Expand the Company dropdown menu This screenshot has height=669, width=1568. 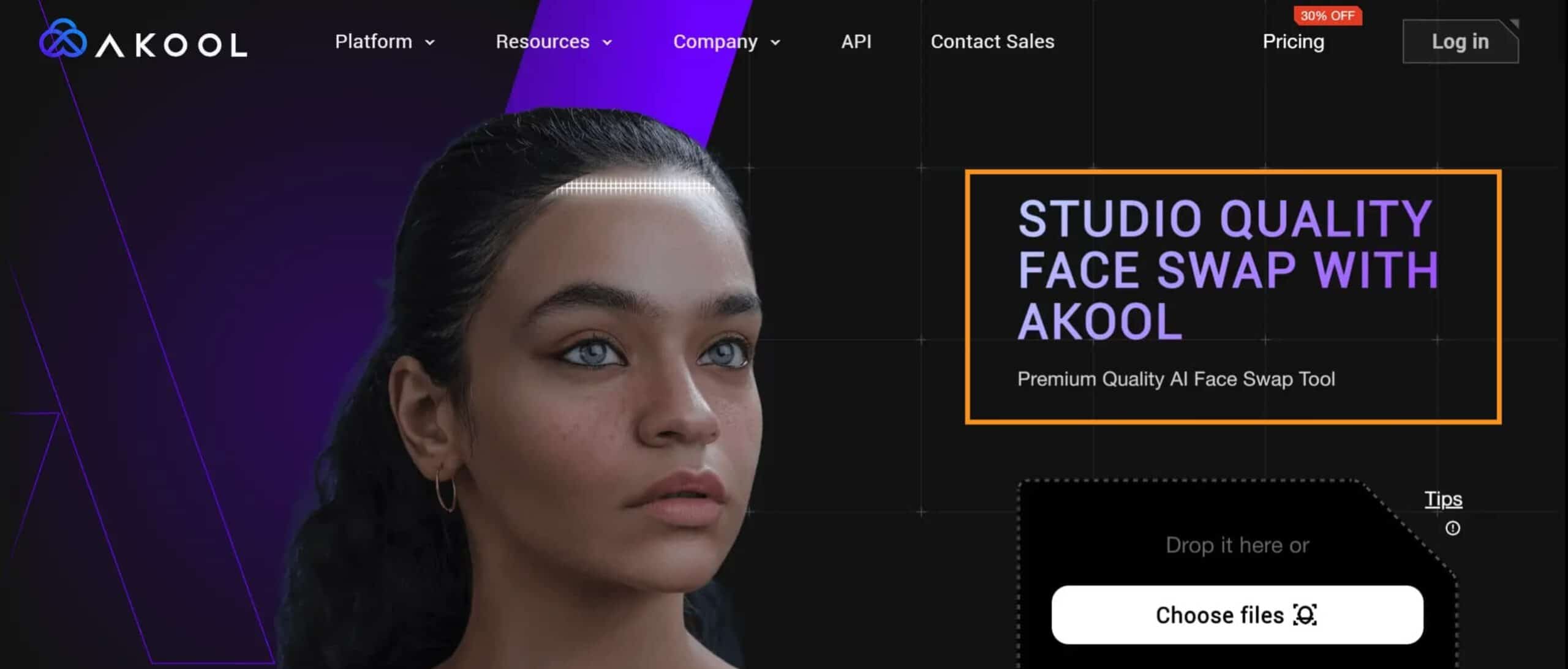(727, 42)
